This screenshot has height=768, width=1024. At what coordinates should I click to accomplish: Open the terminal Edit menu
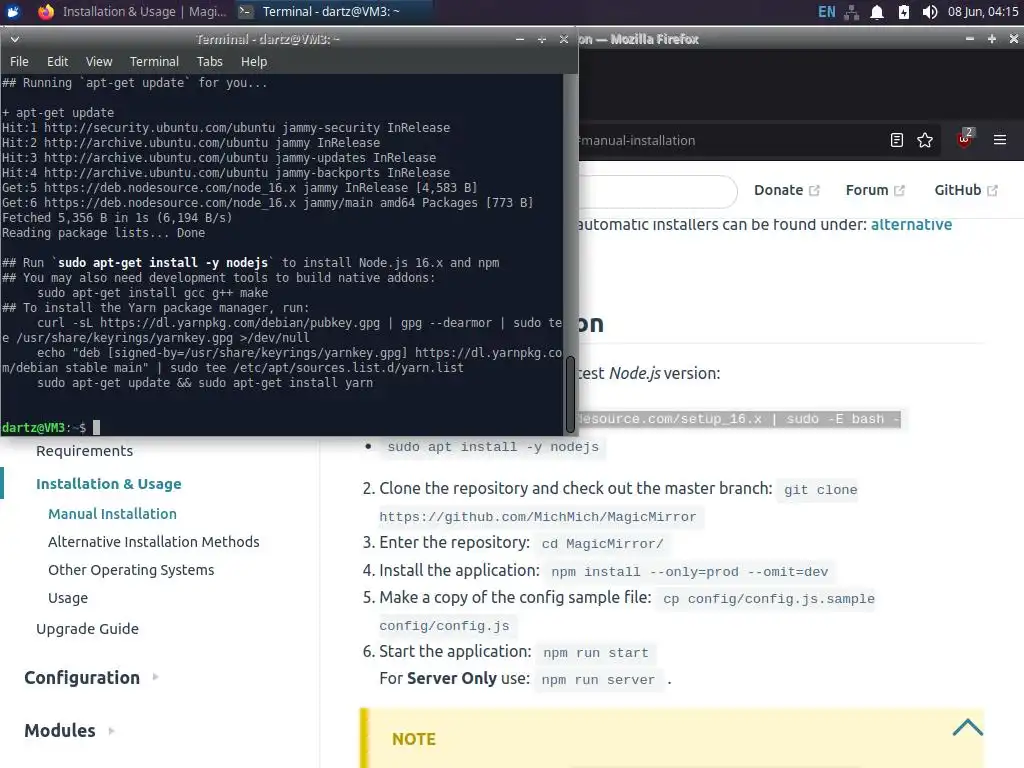[57, 61]
